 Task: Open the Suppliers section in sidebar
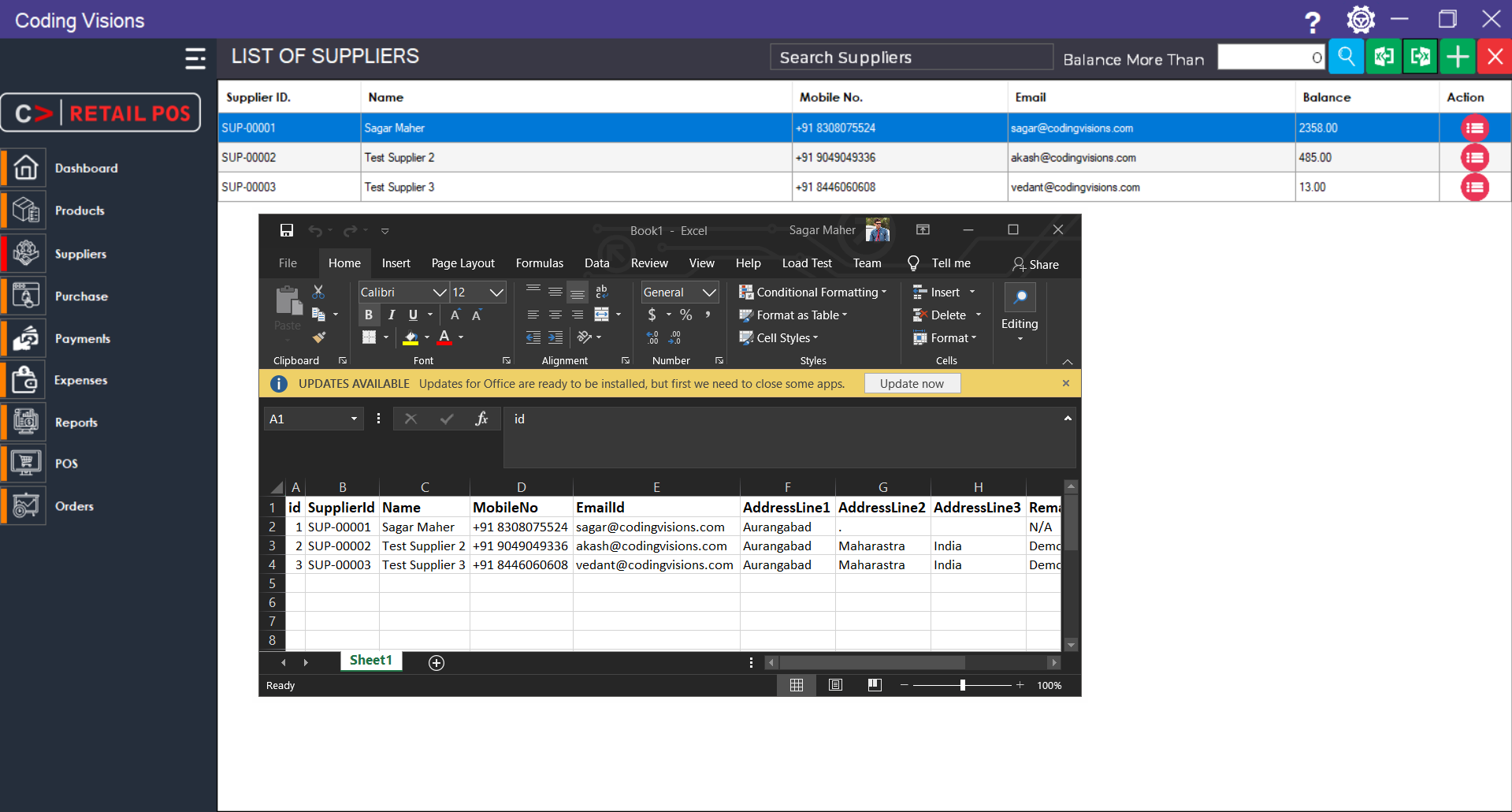tap(80, 254)
